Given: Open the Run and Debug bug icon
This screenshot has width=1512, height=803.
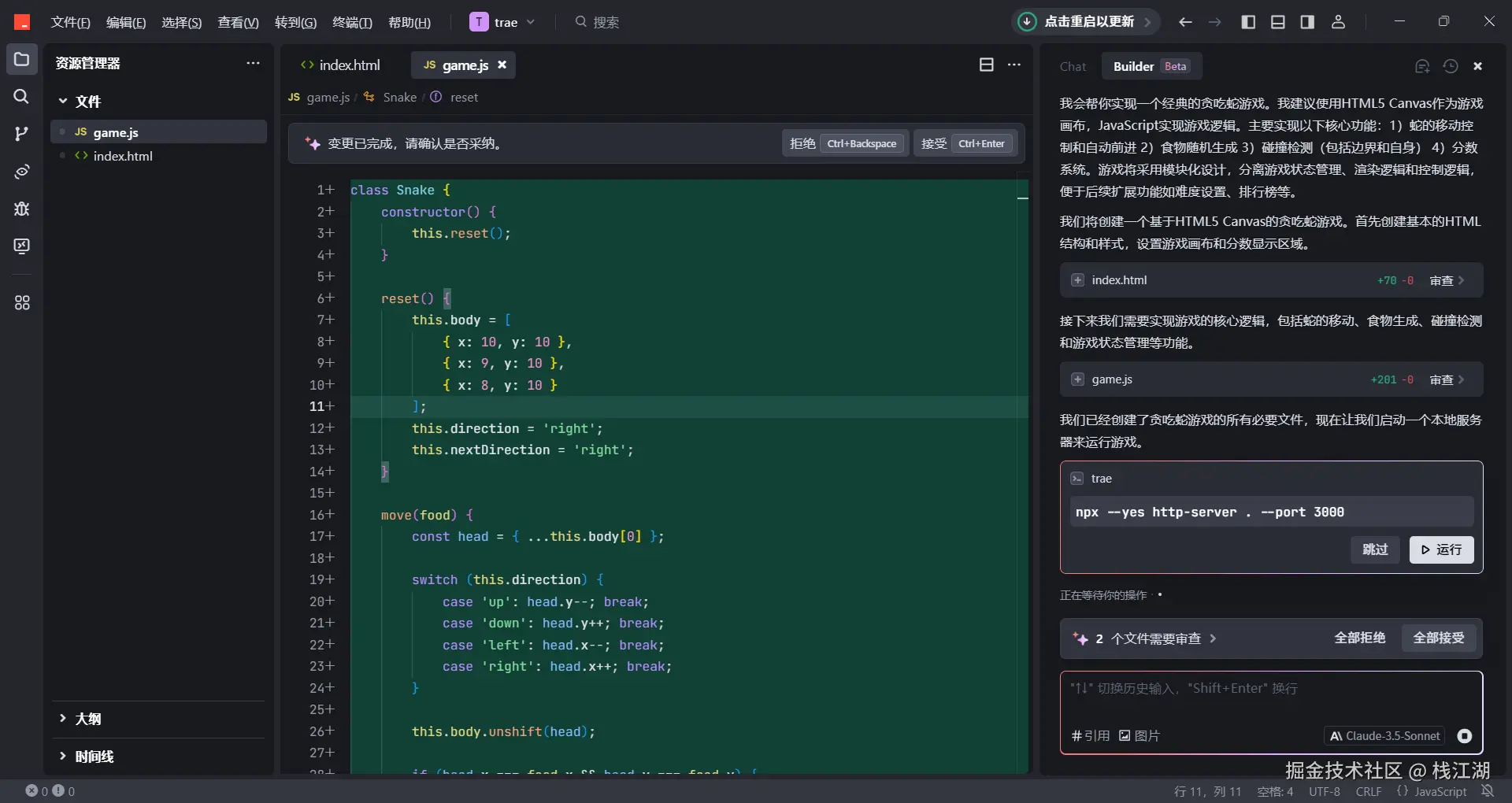Looking at the screenshot, I should (21, 209).
